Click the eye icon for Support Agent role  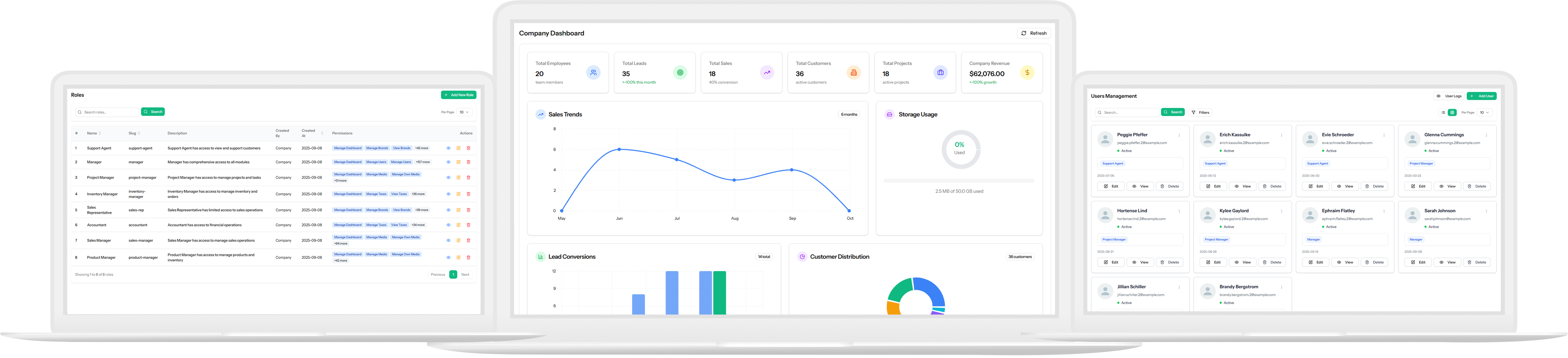pyautogui.click(x=449, y=148)
